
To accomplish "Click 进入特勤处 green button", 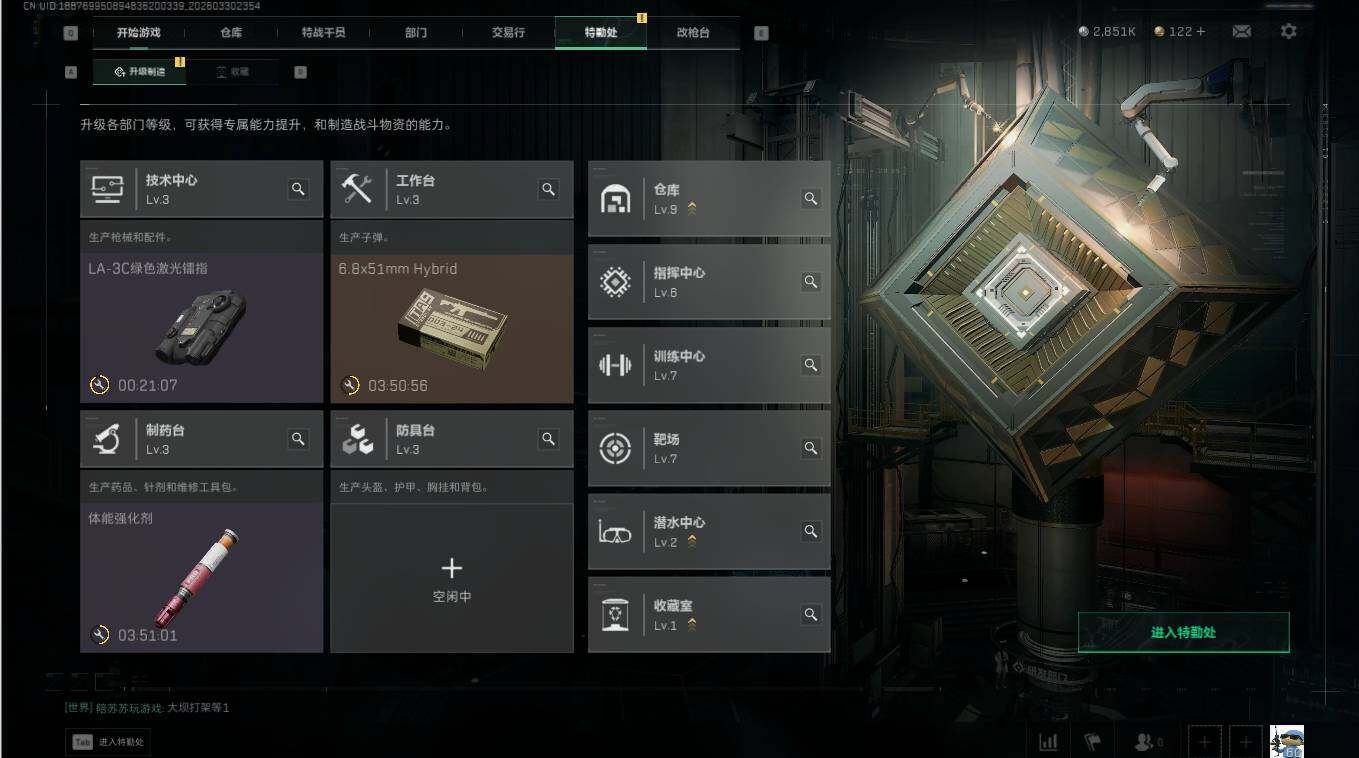I will click(1183, 633).
